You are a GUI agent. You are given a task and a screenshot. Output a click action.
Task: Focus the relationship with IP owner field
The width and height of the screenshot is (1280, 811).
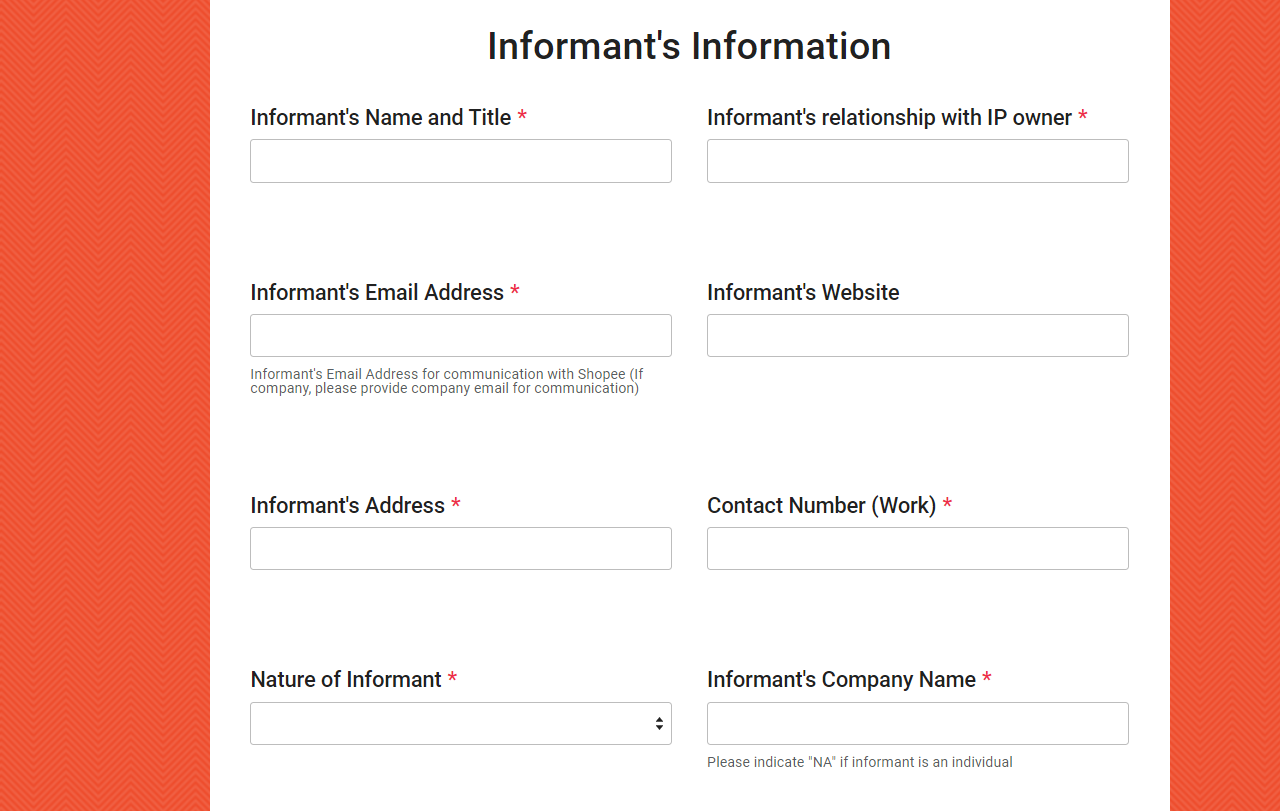tap(917, 161)
